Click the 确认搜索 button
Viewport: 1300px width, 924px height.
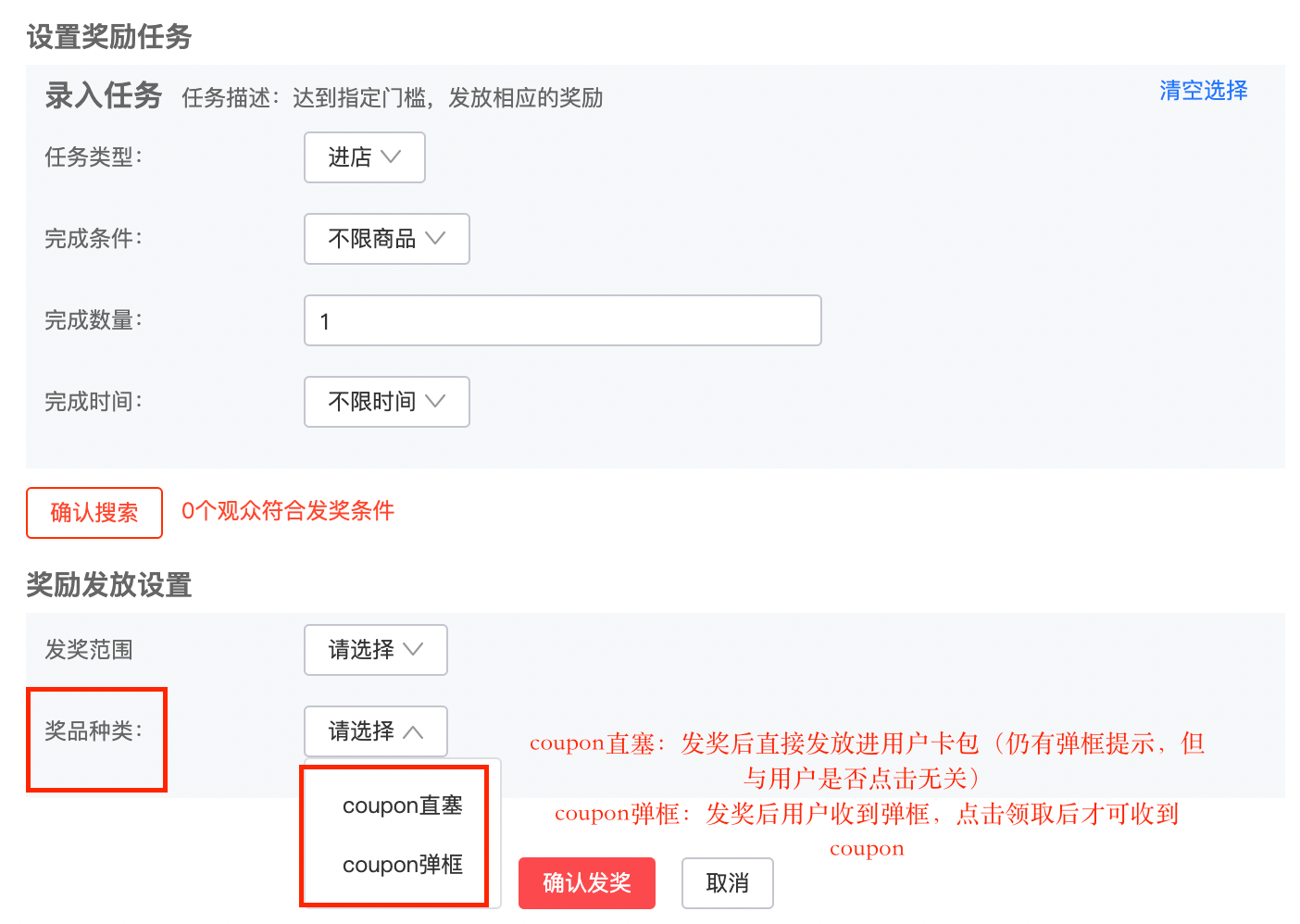tap(94, 513)
